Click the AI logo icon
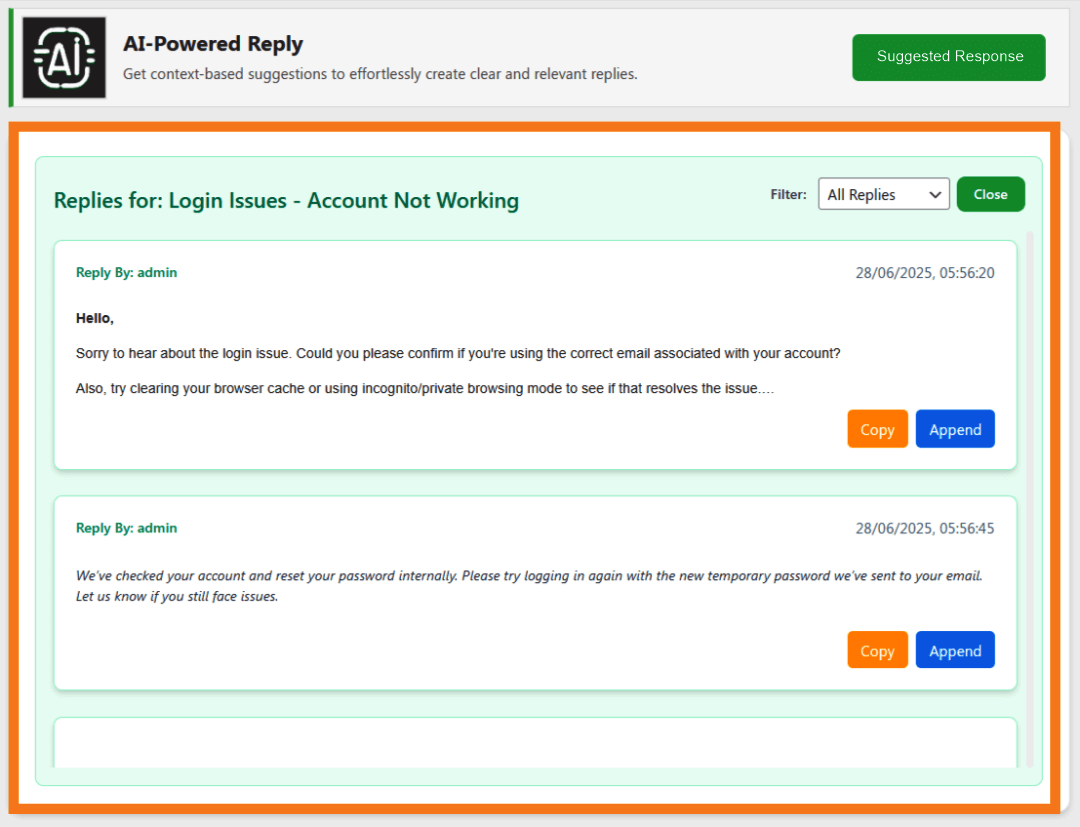Image resolution: width=1080 pixels, height=827 pixels. coord(64,58)
